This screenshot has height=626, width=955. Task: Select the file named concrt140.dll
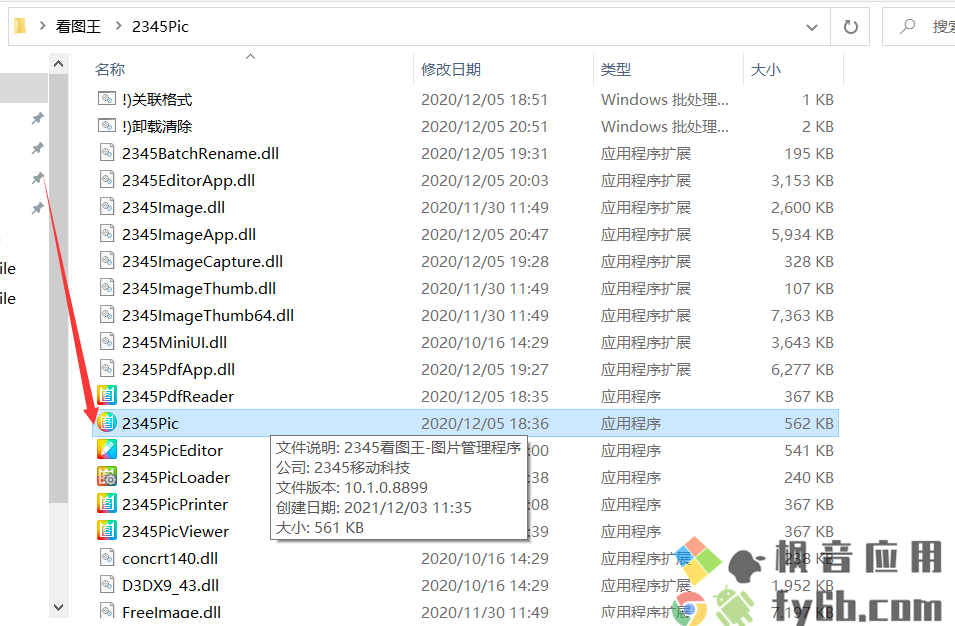[x=170, y=558]
